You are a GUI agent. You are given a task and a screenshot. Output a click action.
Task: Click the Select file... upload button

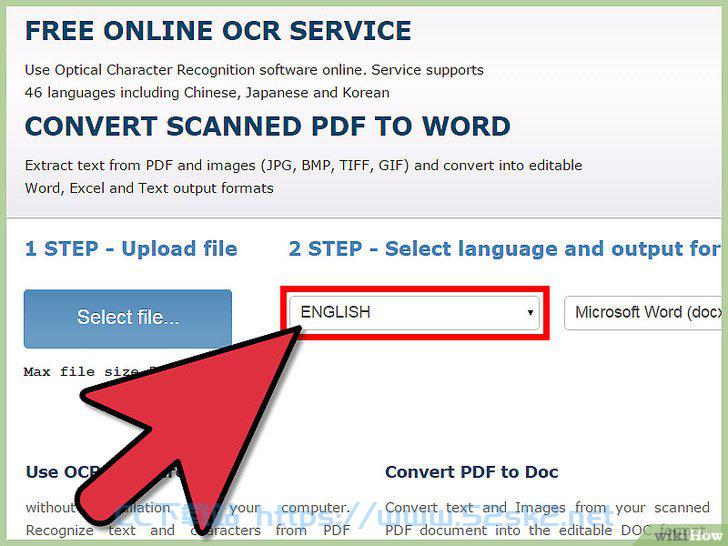pyautogui.click(x=128, y=318)
